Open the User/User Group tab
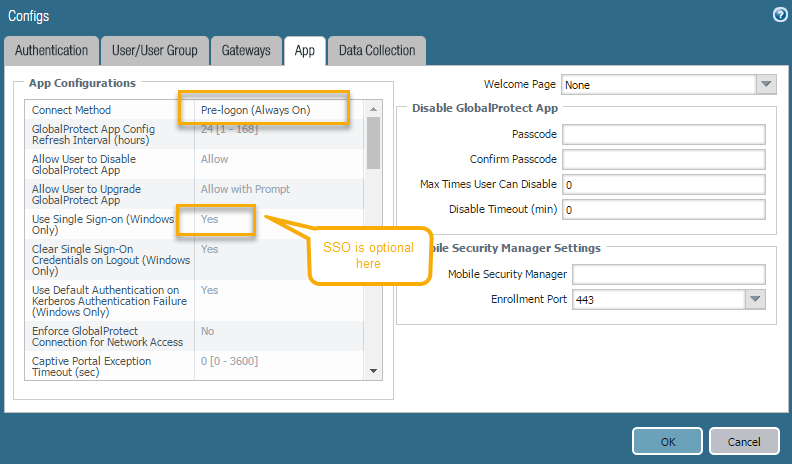This screenshot has width=792, height=464. pyautogui.click(x=155, y=50)
